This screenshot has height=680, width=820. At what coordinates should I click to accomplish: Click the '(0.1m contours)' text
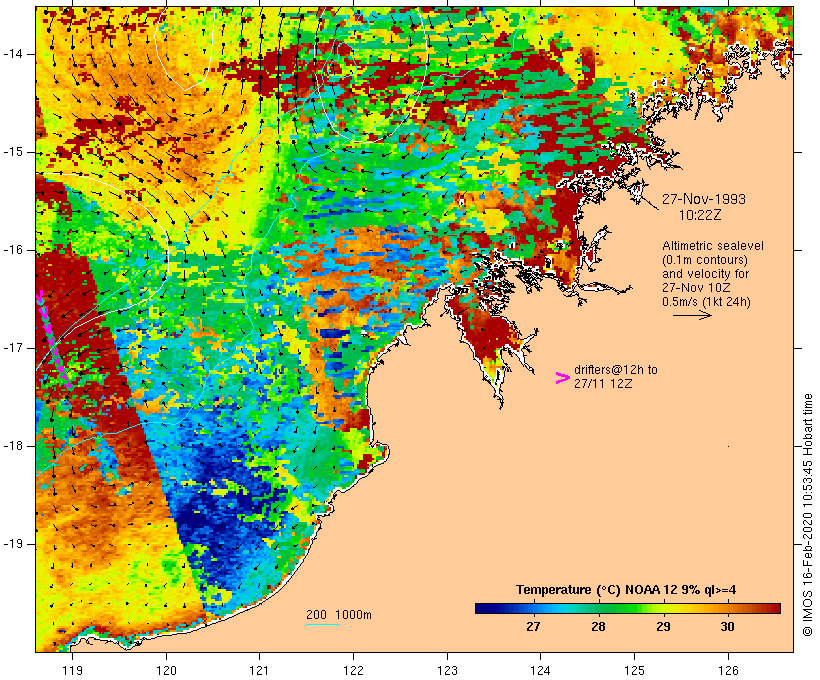[704, 260]
